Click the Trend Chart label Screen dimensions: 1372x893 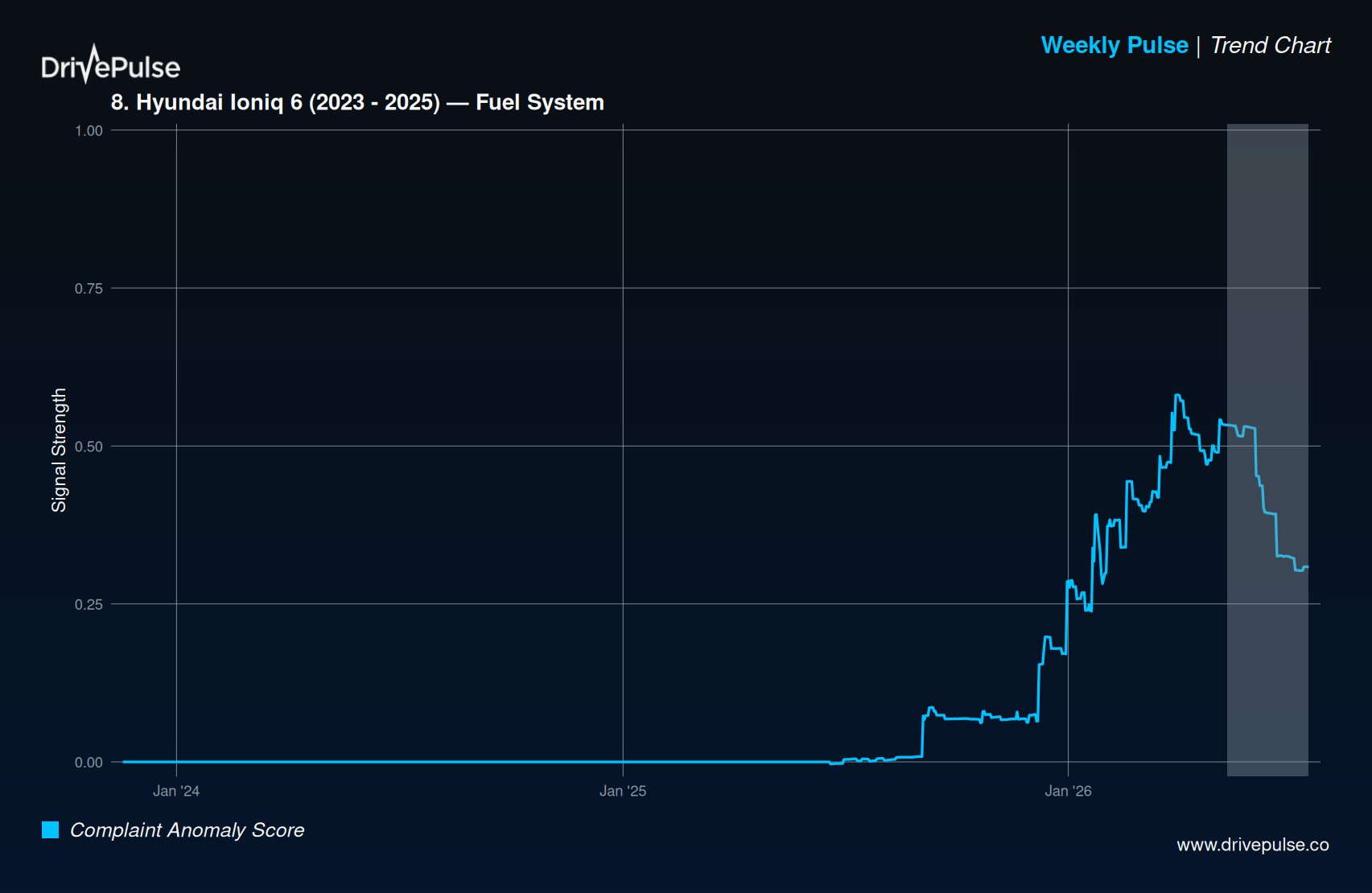pos(1271,45)
